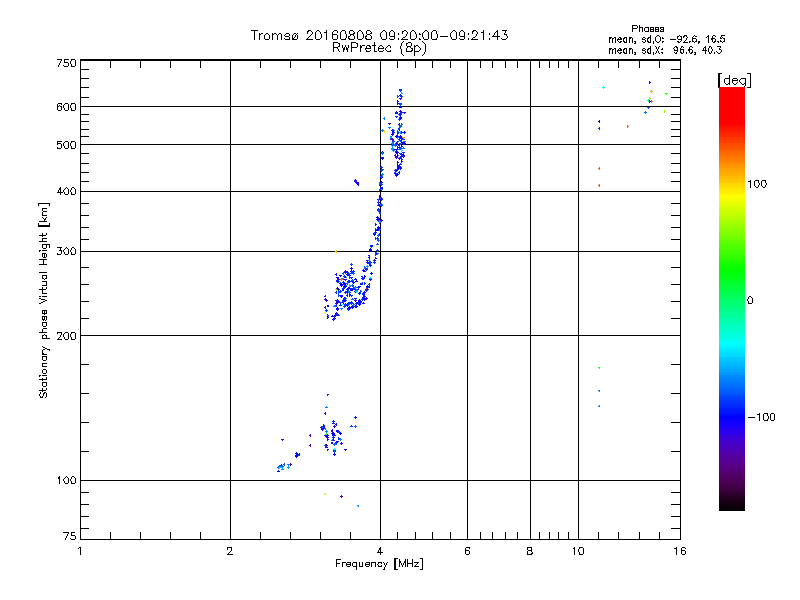The height and width of the screenshot is (600, 800).
Task: Click the dense blue echo cluster near 250 km
Action: (349, 290)
